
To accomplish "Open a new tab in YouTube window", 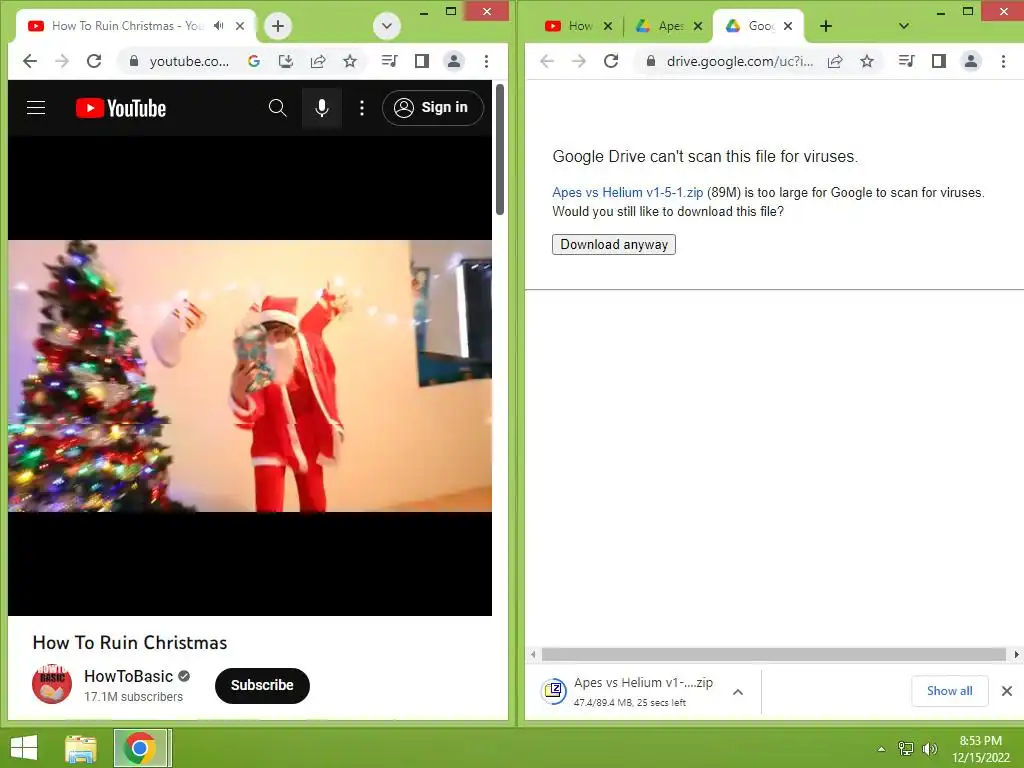I will 278,26.
